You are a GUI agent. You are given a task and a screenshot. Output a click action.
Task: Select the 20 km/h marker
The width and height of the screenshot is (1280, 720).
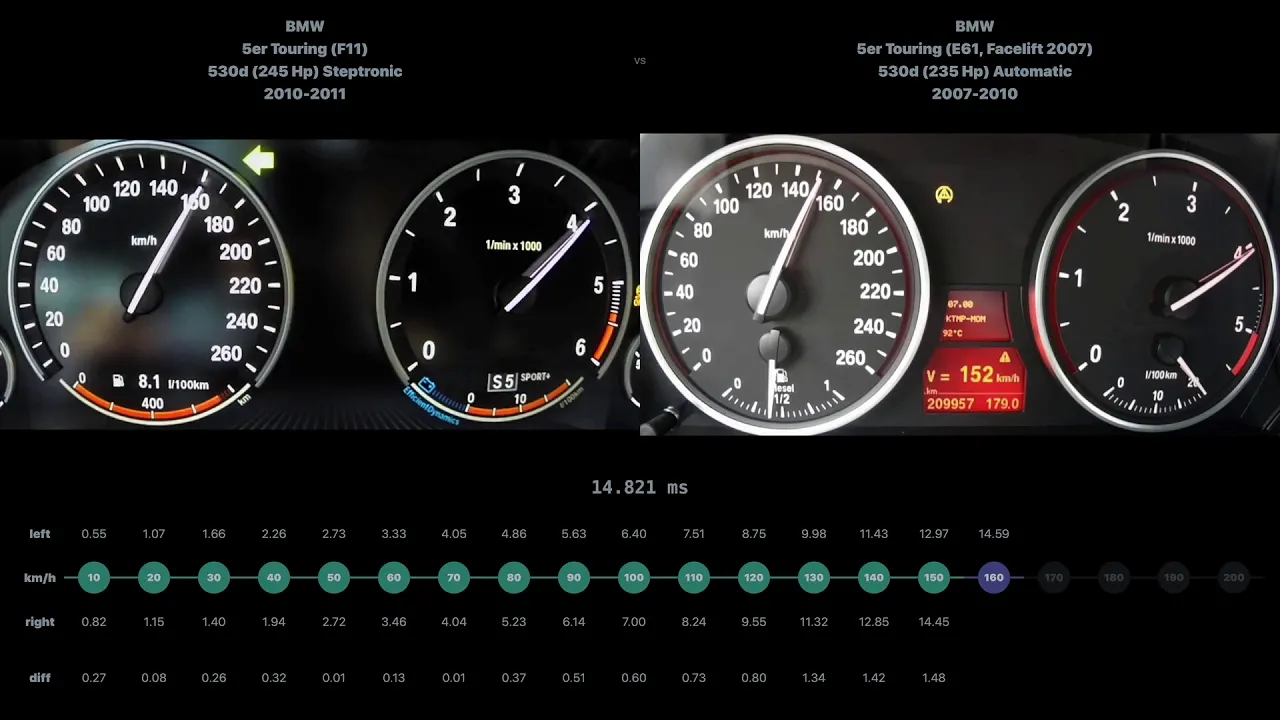[154, 578]
